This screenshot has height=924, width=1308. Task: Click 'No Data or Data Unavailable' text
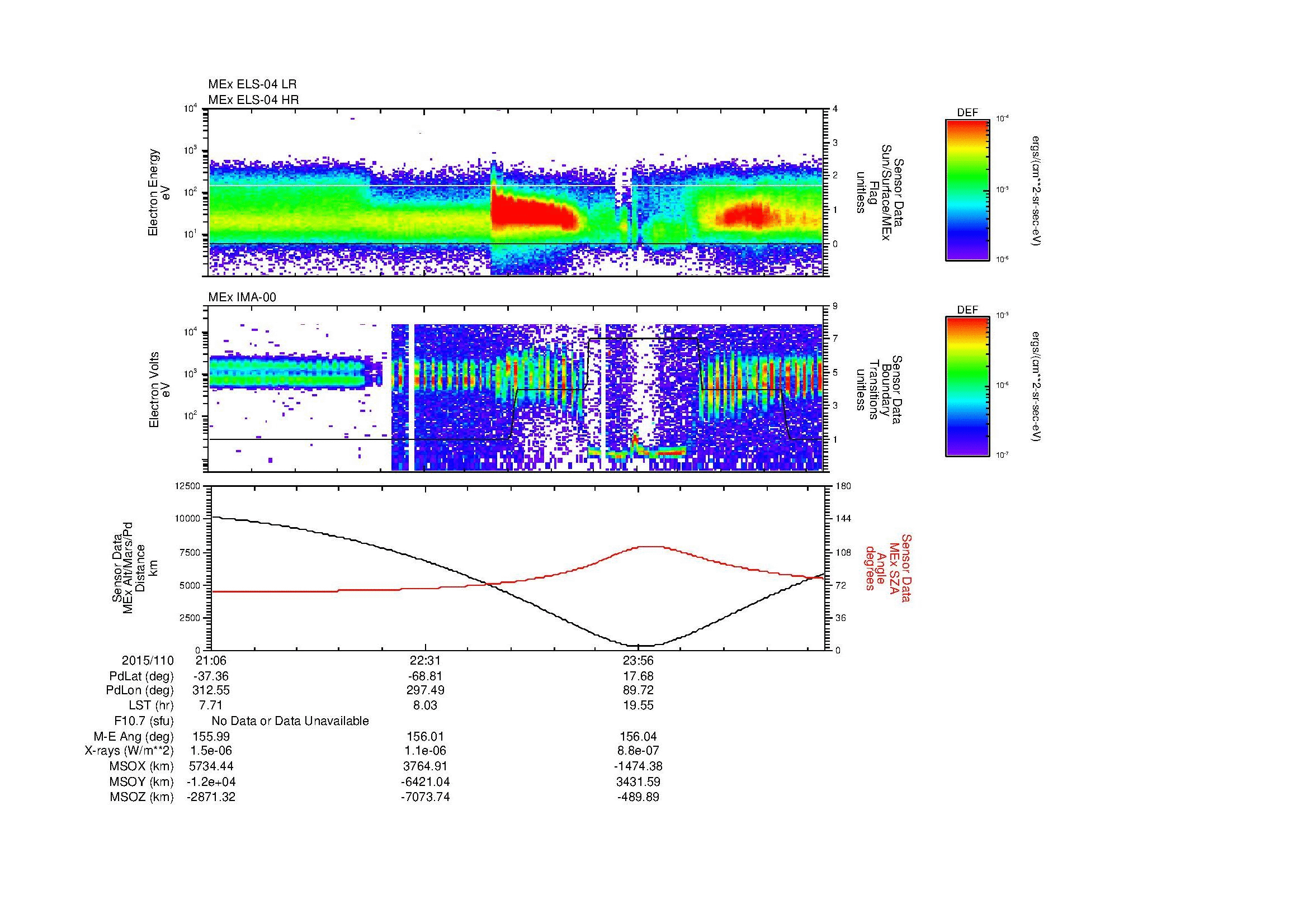click(290, 721)
